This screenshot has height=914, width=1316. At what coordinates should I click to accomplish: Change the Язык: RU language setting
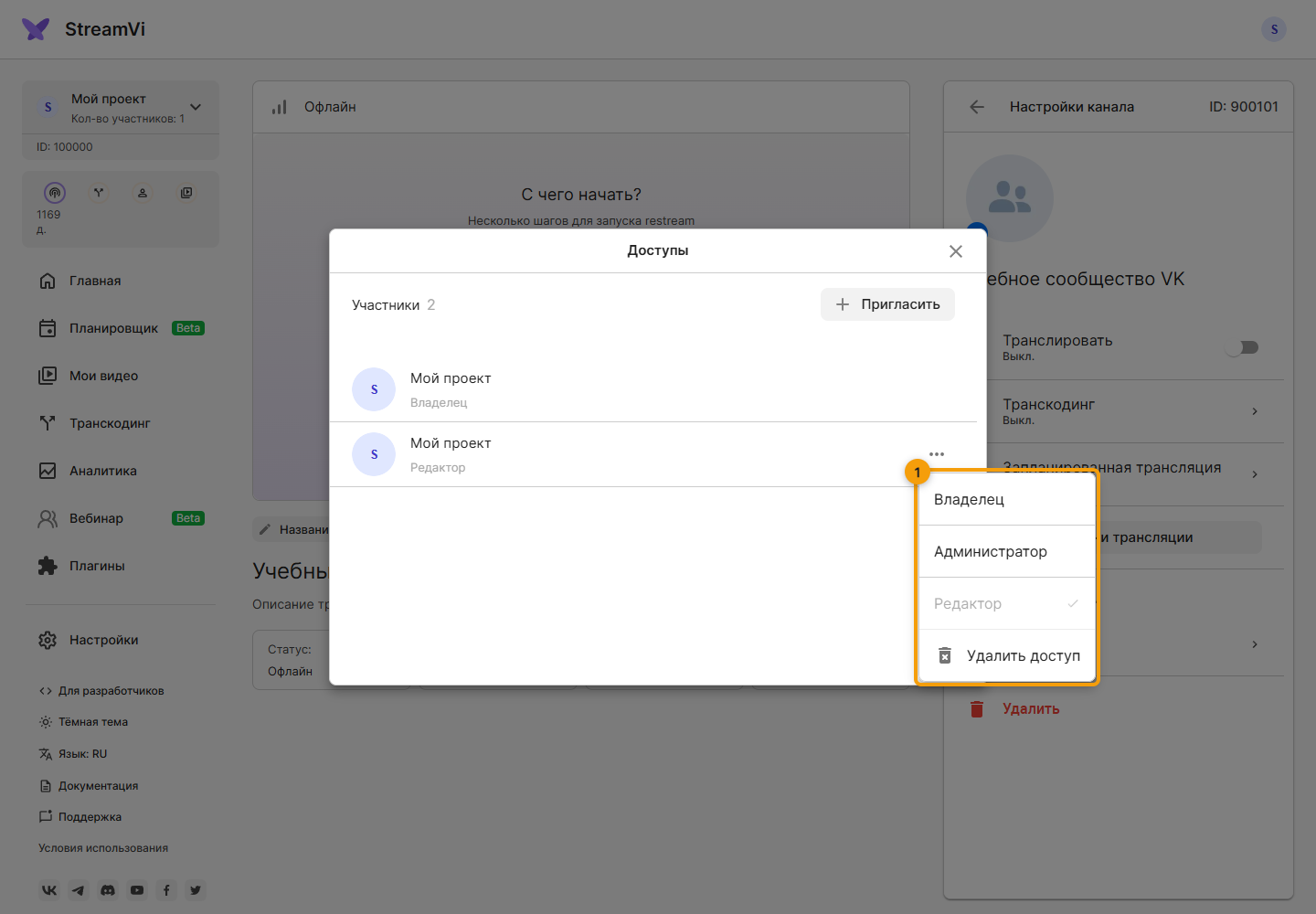(x=73, y=754)
